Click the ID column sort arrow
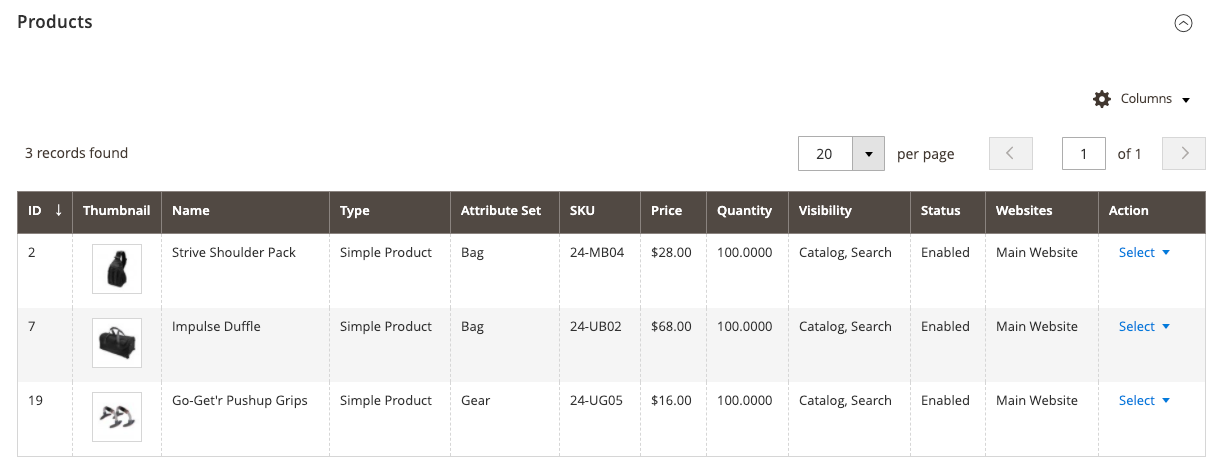Image resolution: width=1218 pixels, height=470 pixels. point(58,211)
